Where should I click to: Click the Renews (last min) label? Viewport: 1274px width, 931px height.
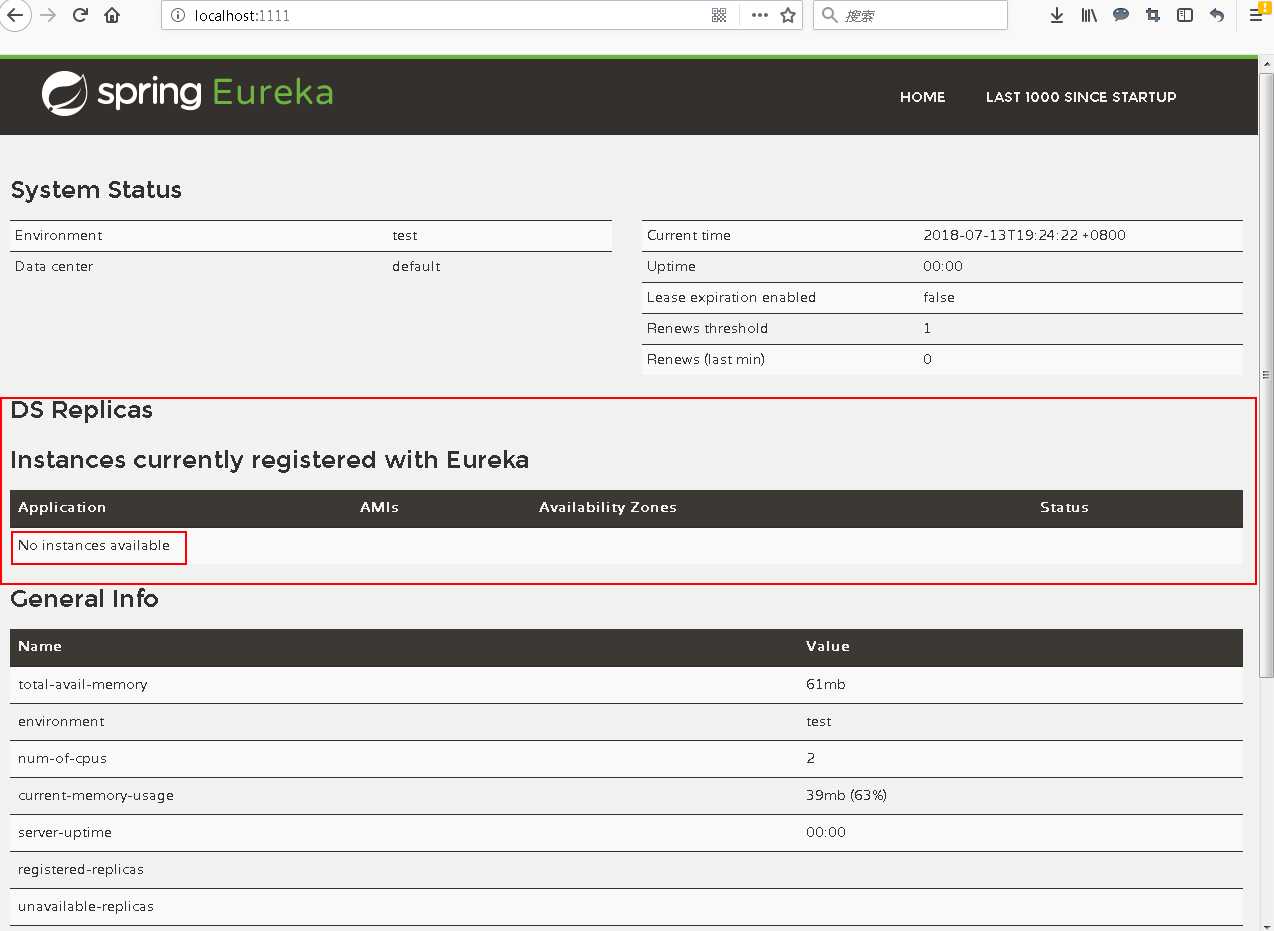(x=706, y=359)
